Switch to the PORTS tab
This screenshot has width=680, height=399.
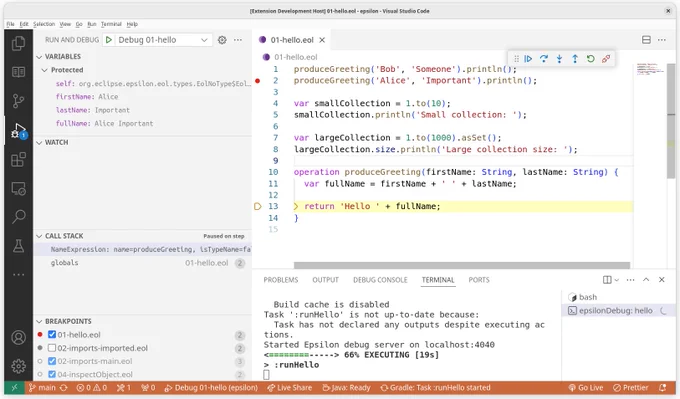[x=479, y=280]
